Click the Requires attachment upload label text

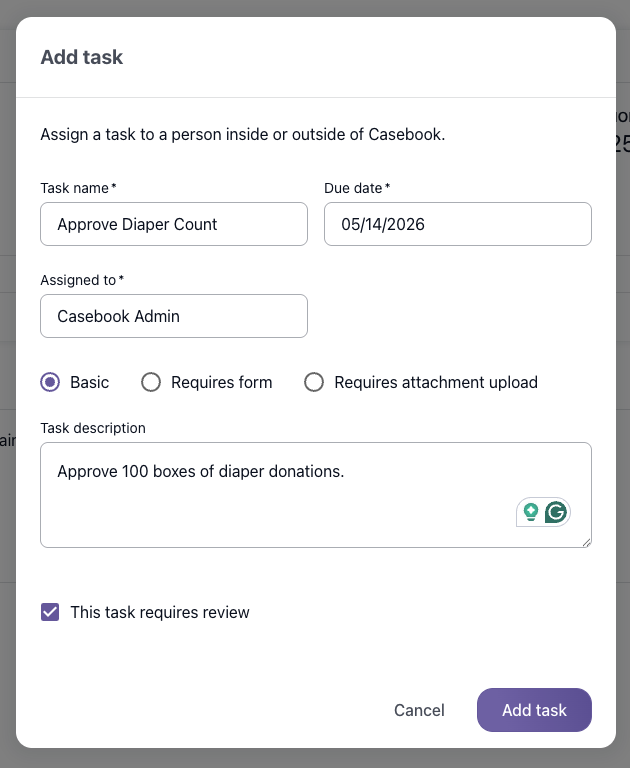[x=436, y=382]
